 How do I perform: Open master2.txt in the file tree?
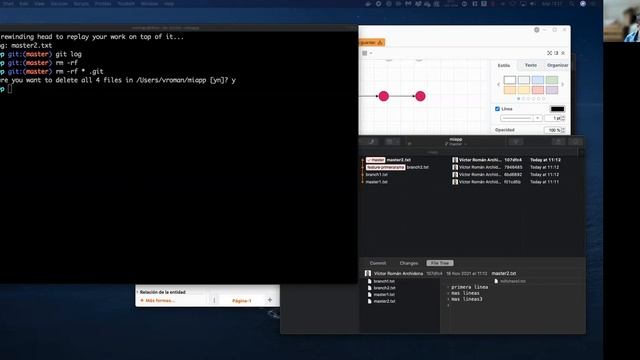tap(384, 301)
